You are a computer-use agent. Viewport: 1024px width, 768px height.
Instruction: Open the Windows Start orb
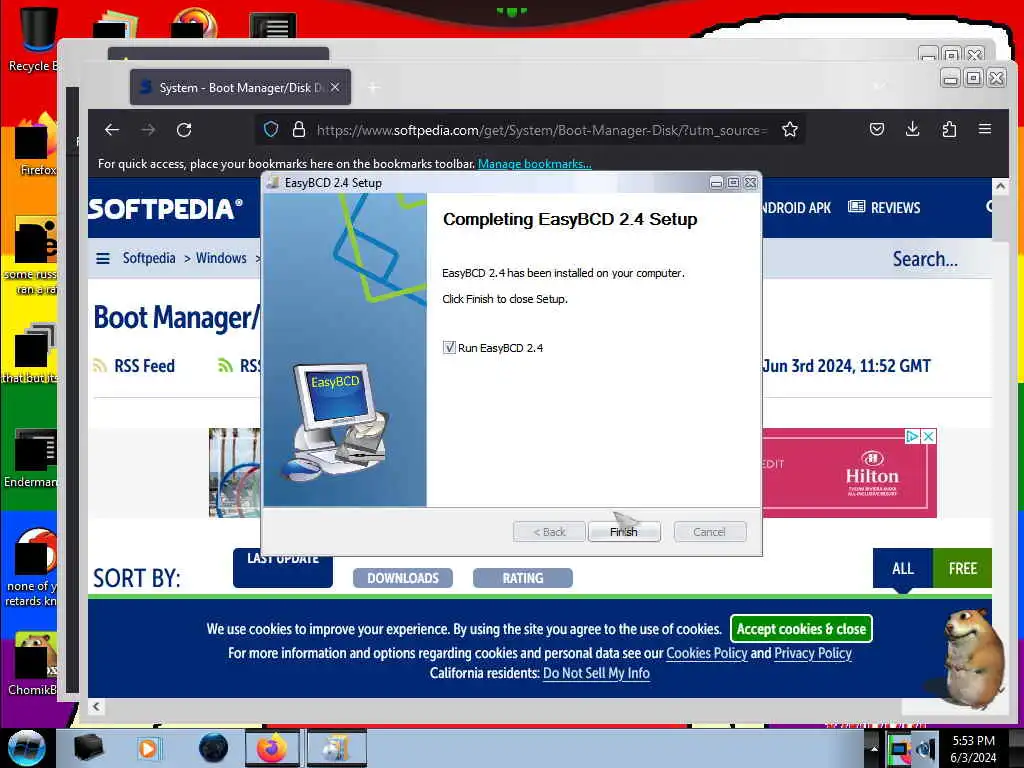pos(26,748)
